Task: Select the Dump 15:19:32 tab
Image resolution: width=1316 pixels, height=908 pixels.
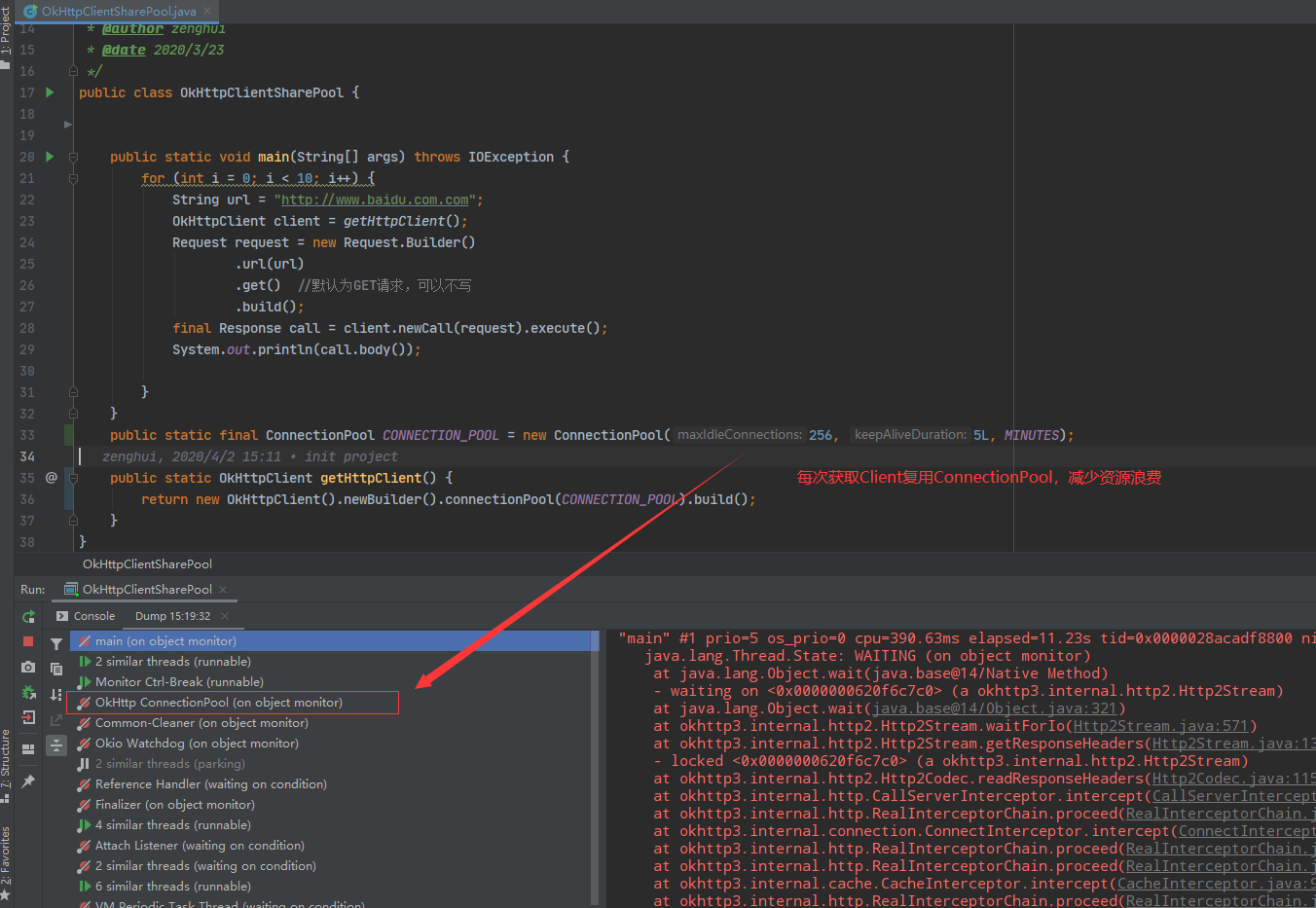Action: [x=172, y=616]
